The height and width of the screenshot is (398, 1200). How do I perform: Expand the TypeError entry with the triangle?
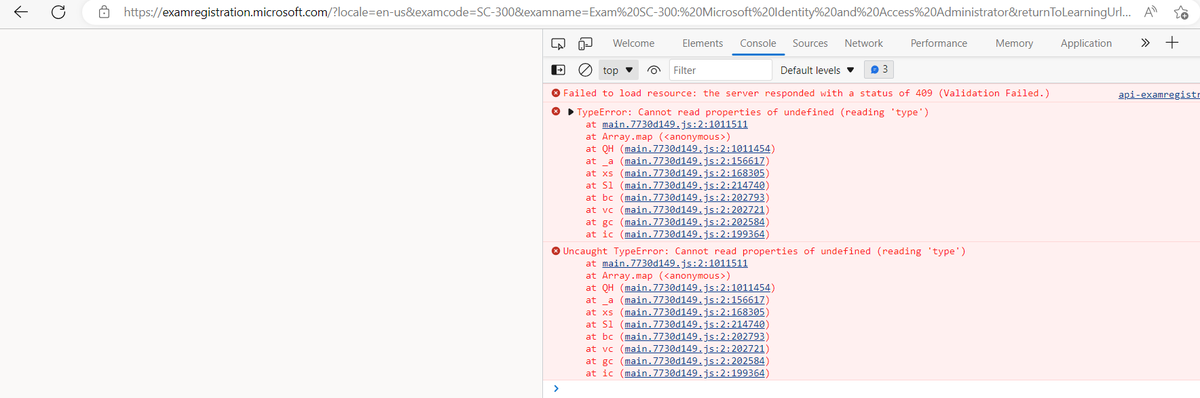pos(570,112)
